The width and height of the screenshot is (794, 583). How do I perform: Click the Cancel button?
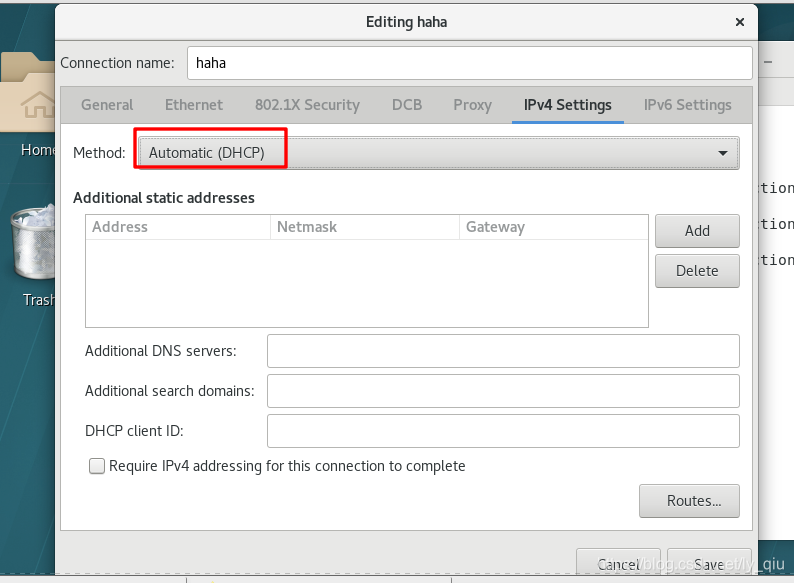pyautogui.click(x=618, y=562)
